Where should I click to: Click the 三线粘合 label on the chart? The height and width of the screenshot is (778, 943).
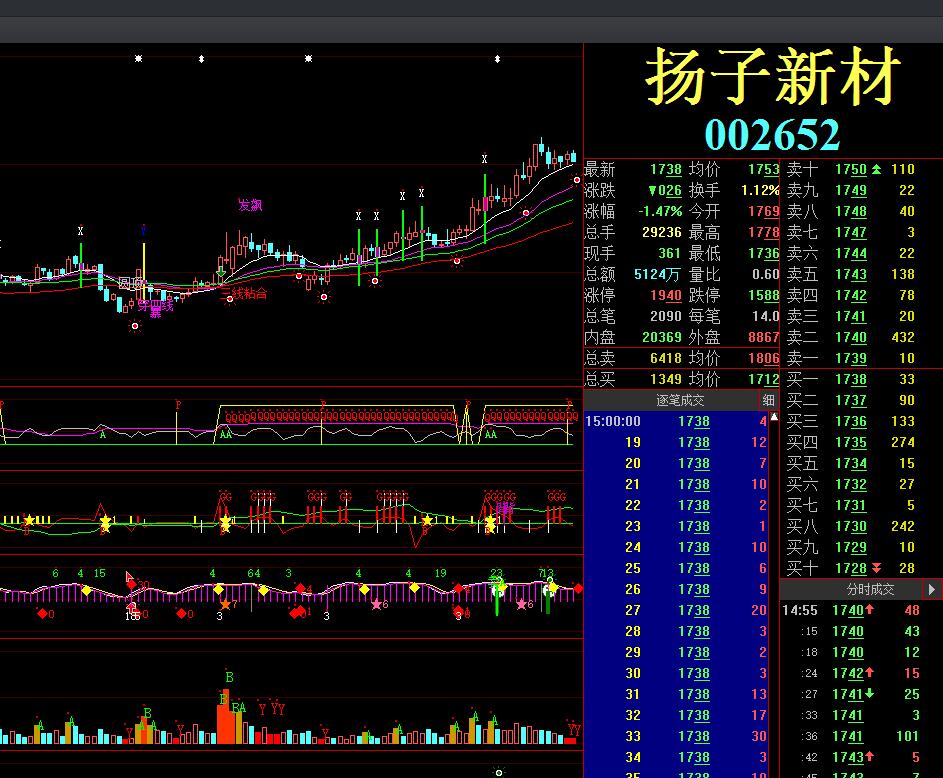244,293
